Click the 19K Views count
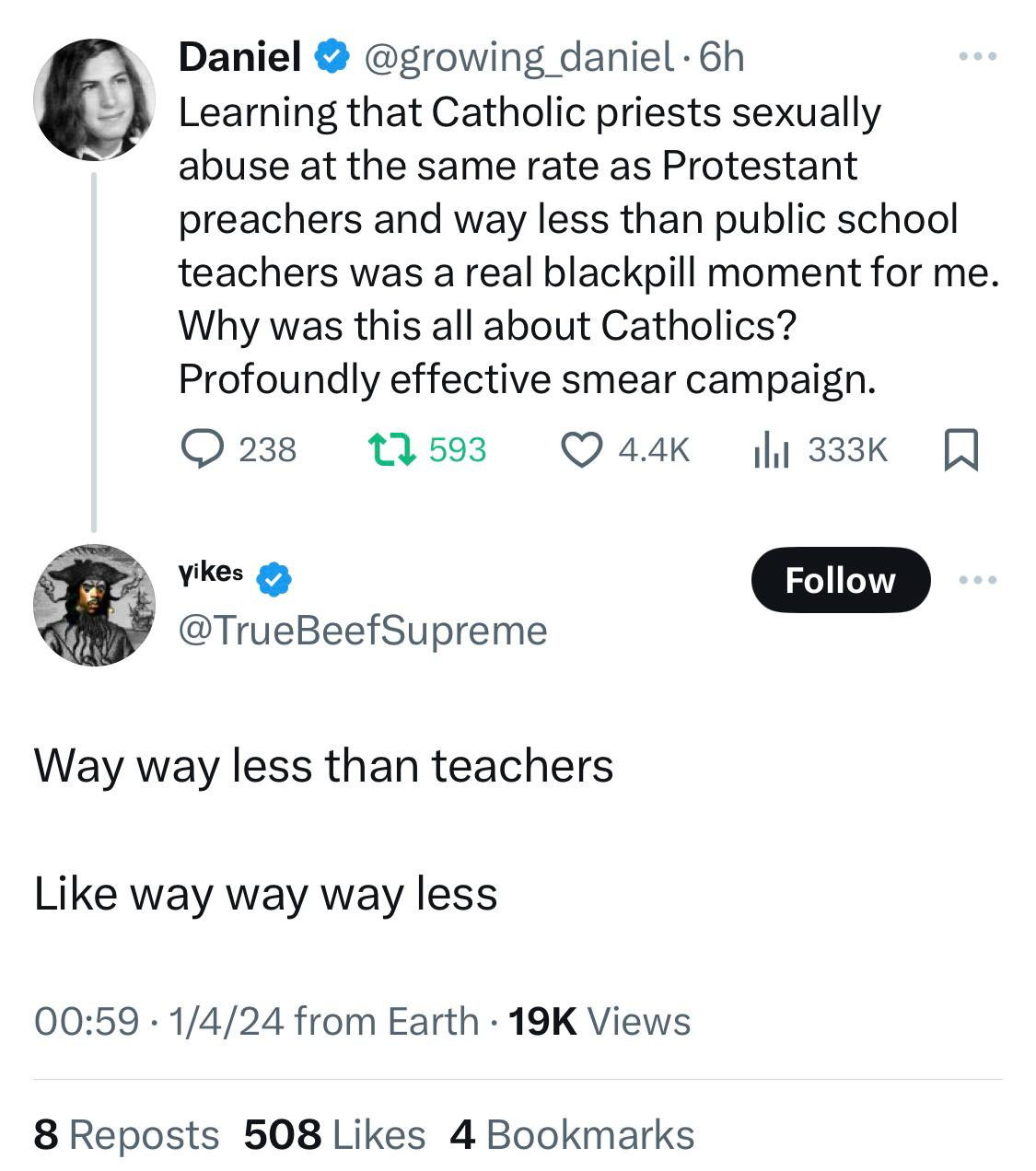This screenshot has width=1036, height=1171. 599,1021
